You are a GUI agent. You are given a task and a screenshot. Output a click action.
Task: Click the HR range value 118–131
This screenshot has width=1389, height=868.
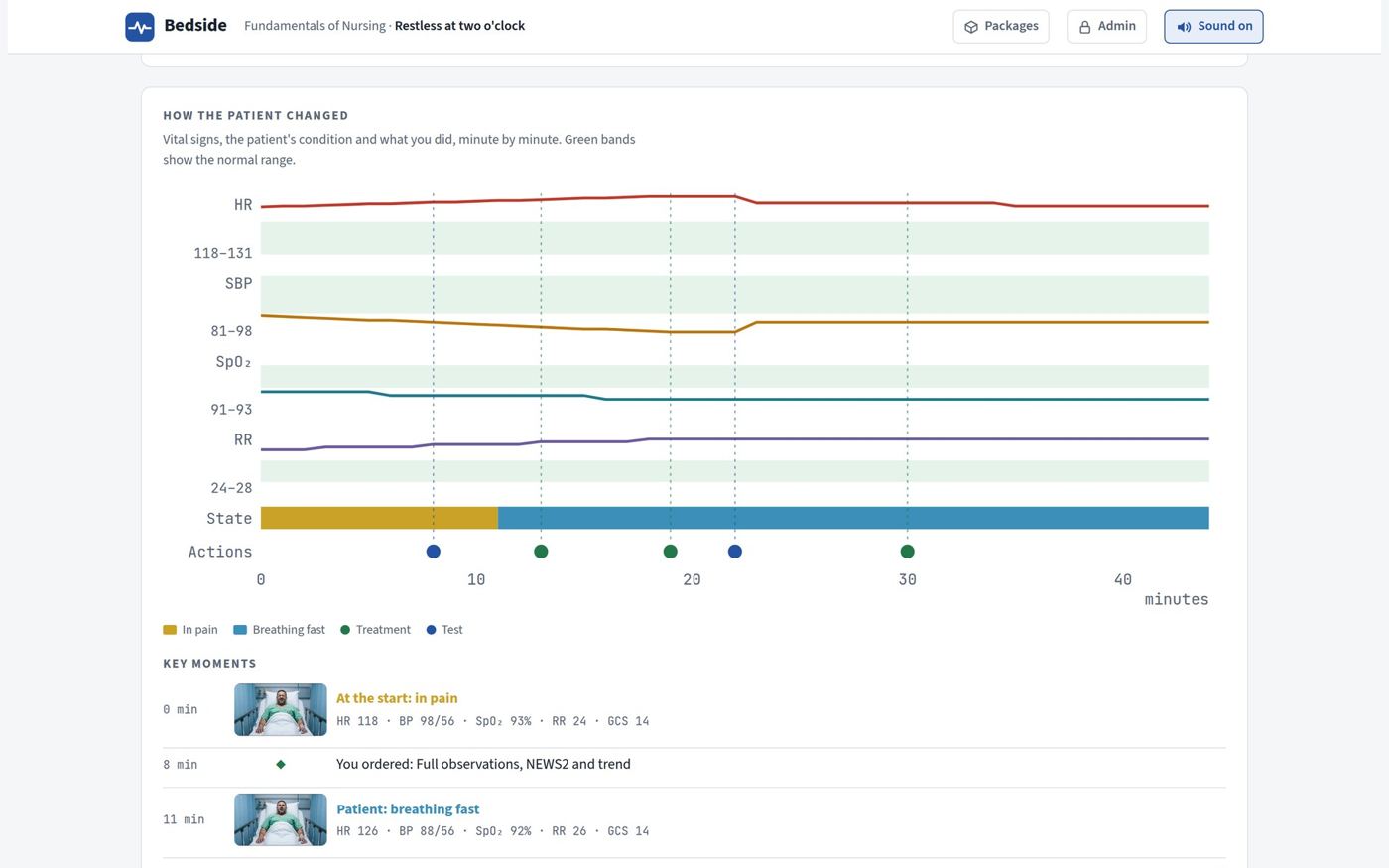click(223, 253)
